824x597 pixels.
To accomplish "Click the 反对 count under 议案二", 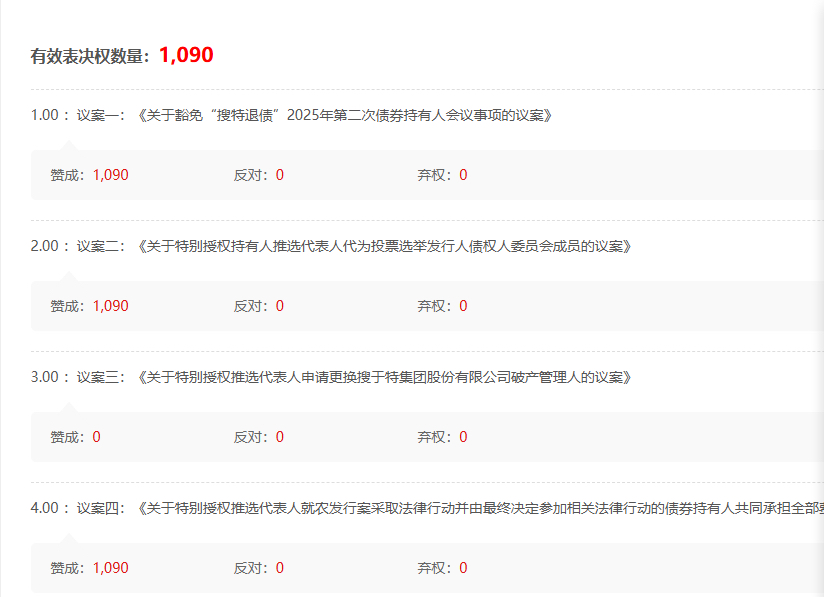I will click(x=280, y=306).
